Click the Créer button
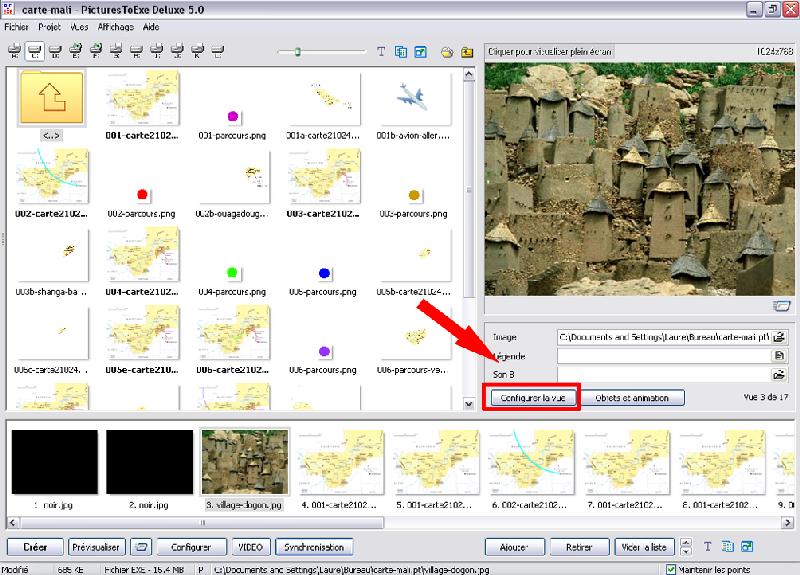The height and width of the screenshot is (575, 800). click(35, 547)
